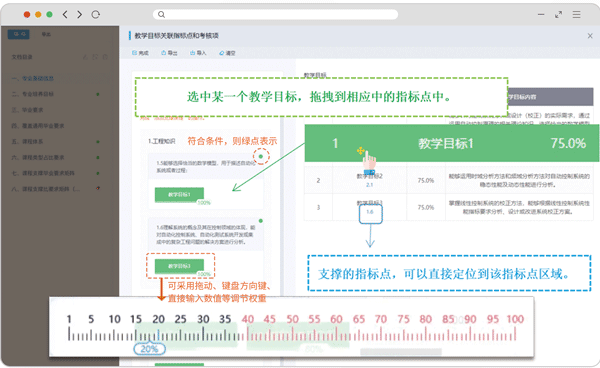Click the browser forward arrow

point(80,15)
